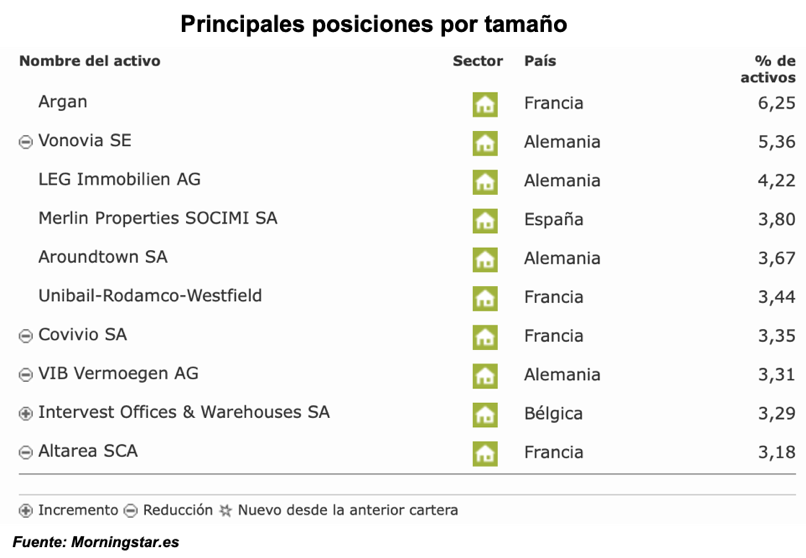Click the Sector column header
The image size is (806, 558).
[x=478, y=61]
